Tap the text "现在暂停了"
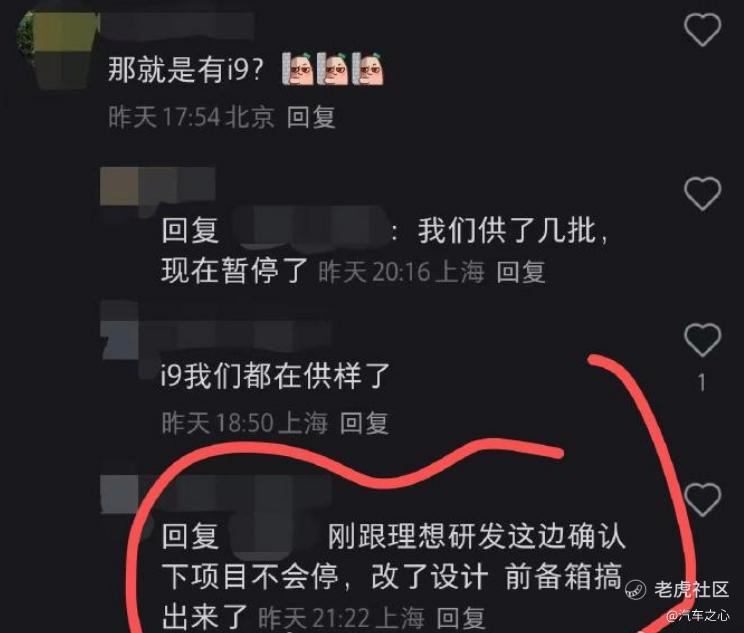This screenshot has height=633, width=744. (234, 271)
